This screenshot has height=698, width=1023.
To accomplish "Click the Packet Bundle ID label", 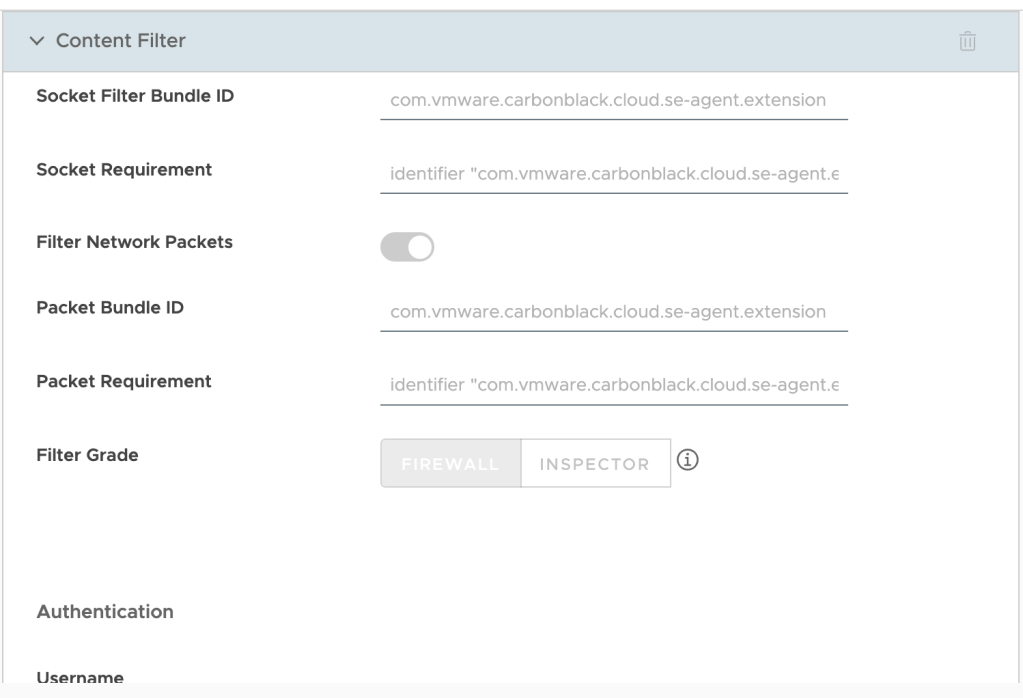I will pyautogui.click(x=110, y=307).
